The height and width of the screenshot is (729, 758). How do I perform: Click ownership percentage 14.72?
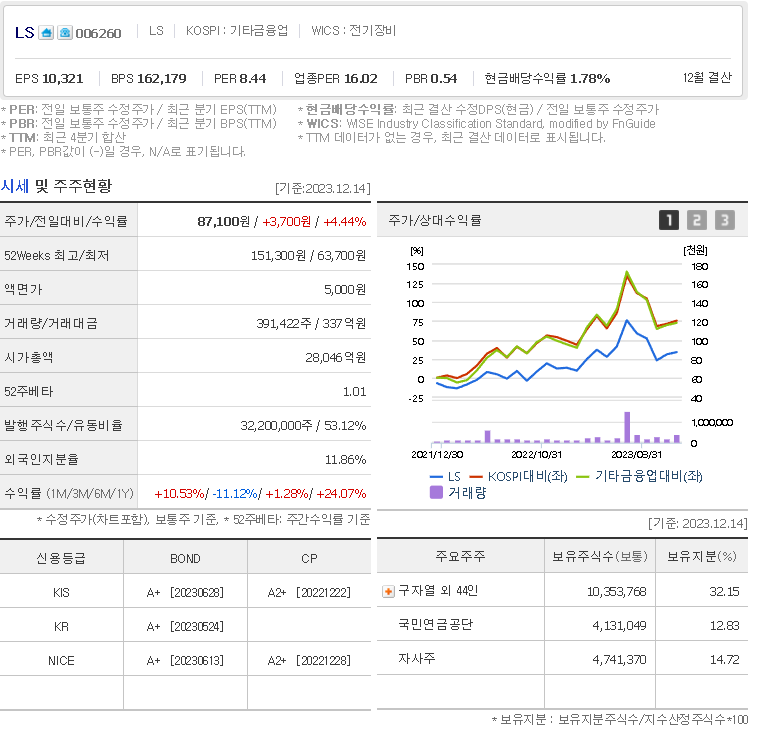pos(724,659)
